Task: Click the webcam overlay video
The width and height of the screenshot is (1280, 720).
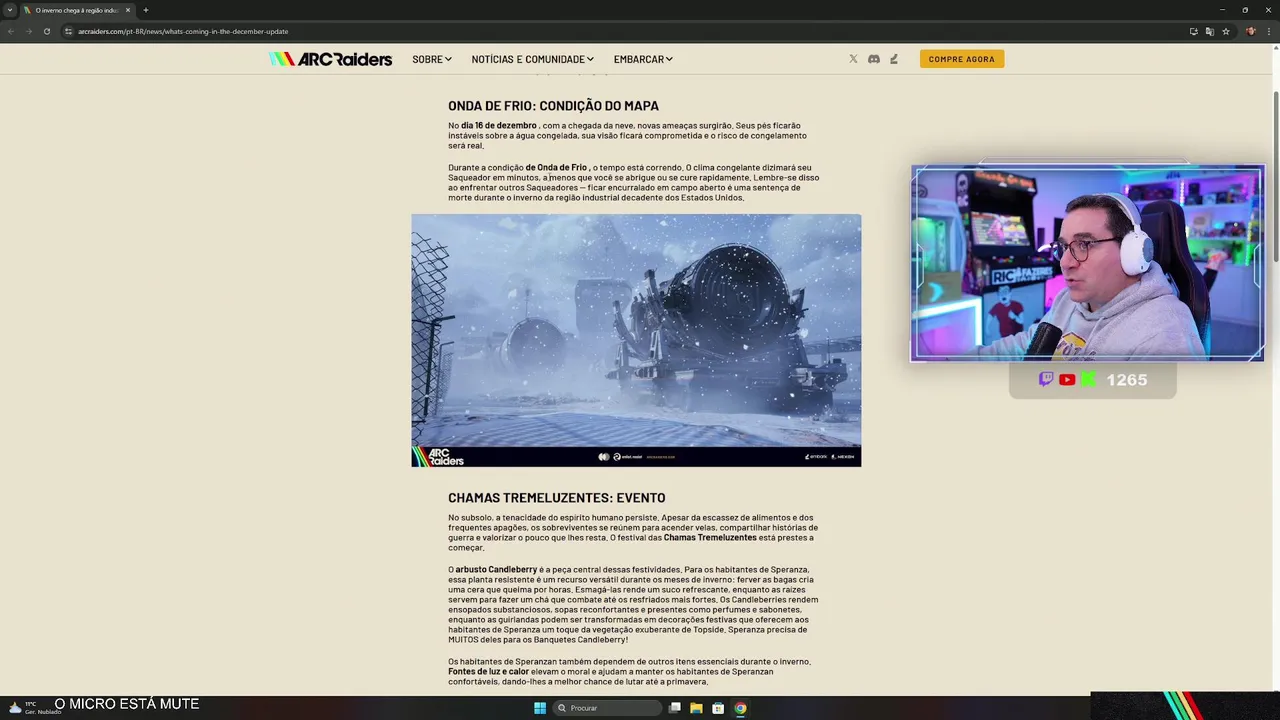Action: (x=1087, y=263)
